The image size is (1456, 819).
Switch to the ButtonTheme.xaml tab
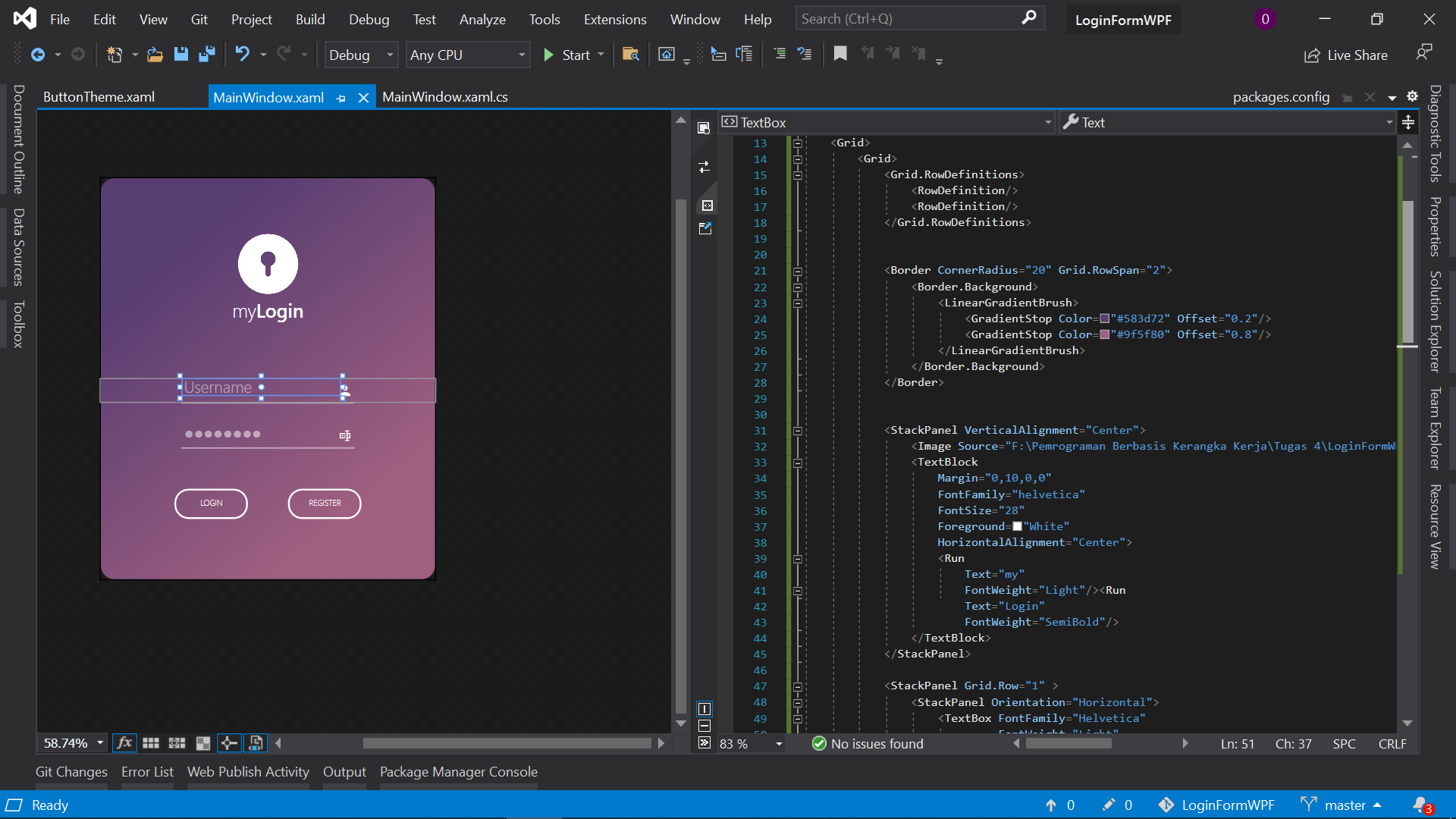[98, 96]
